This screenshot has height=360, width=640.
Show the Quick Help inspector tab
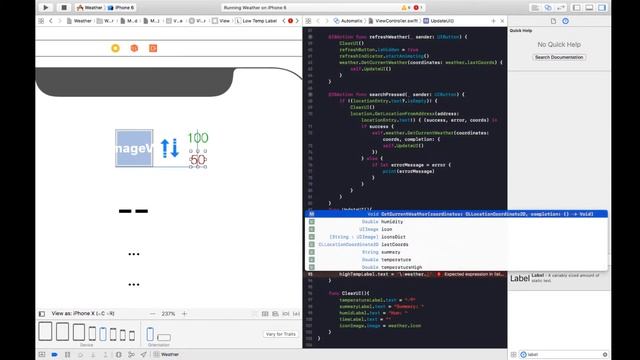point(565,21)
